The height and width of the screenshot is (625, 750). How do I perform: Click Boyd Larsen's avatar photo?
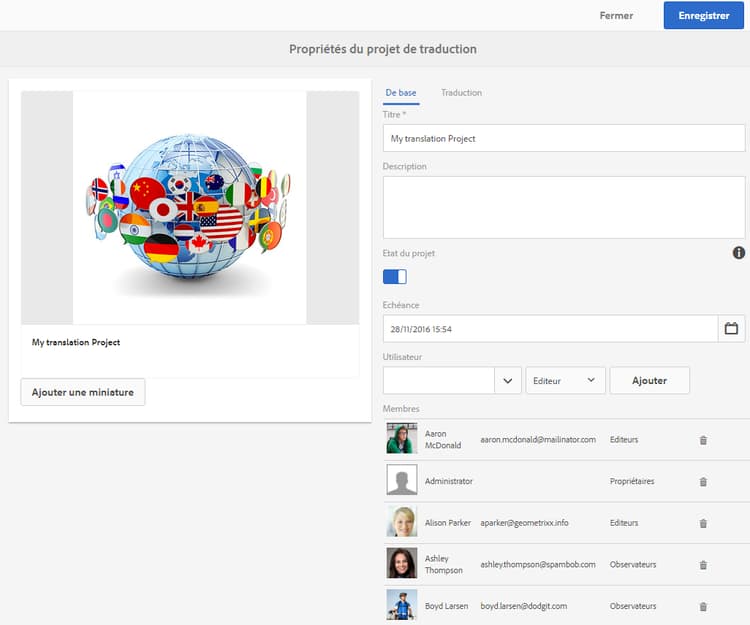click(x=402, y=604)
